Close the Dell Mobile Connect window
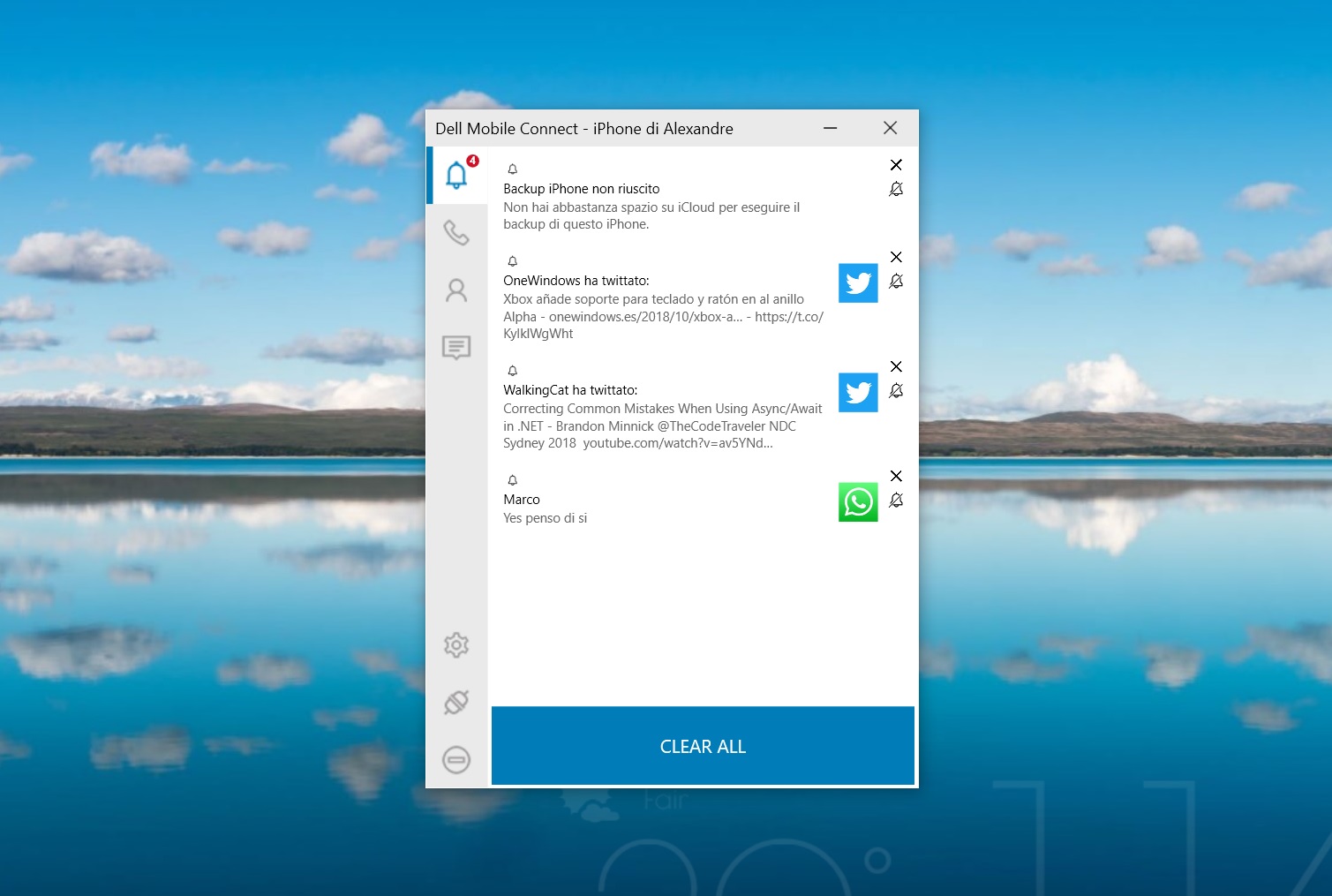 (890, 128)
